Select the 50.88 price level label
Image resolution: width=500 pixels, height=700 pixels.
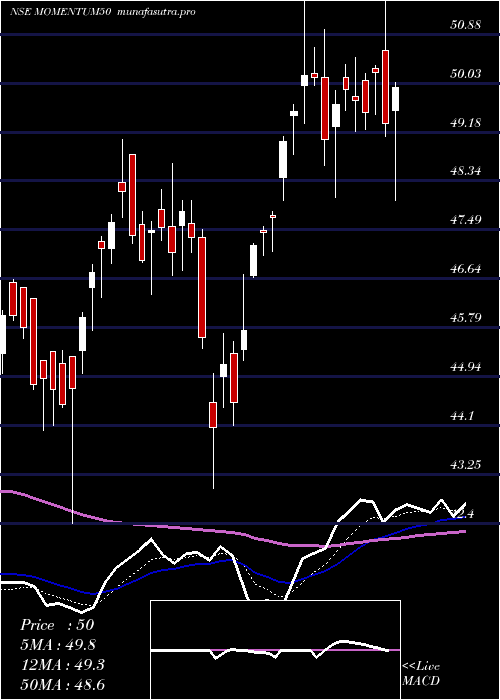(466, 25)
